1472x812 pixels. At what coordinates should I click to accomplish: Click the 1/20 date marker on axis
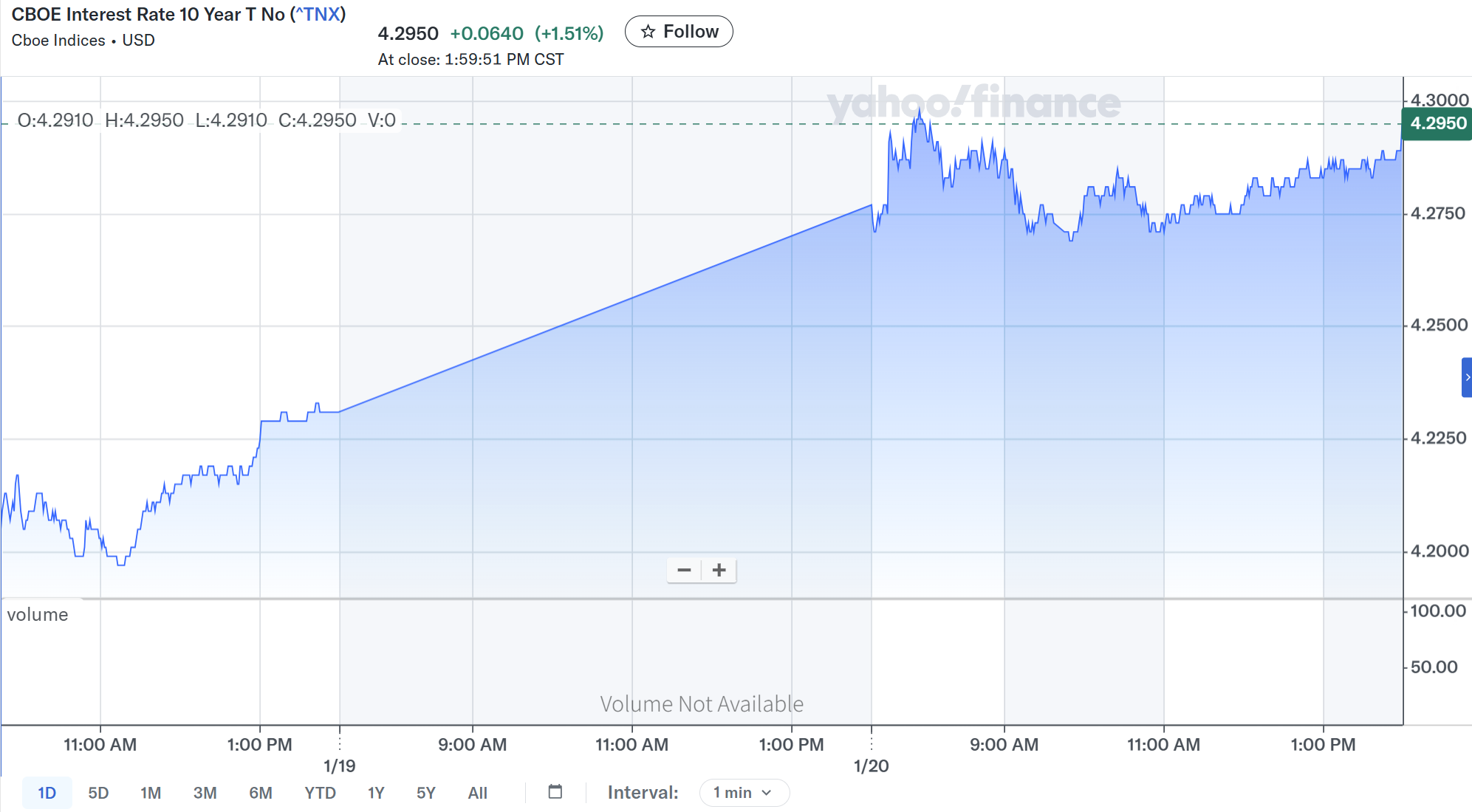pos(871,765)
